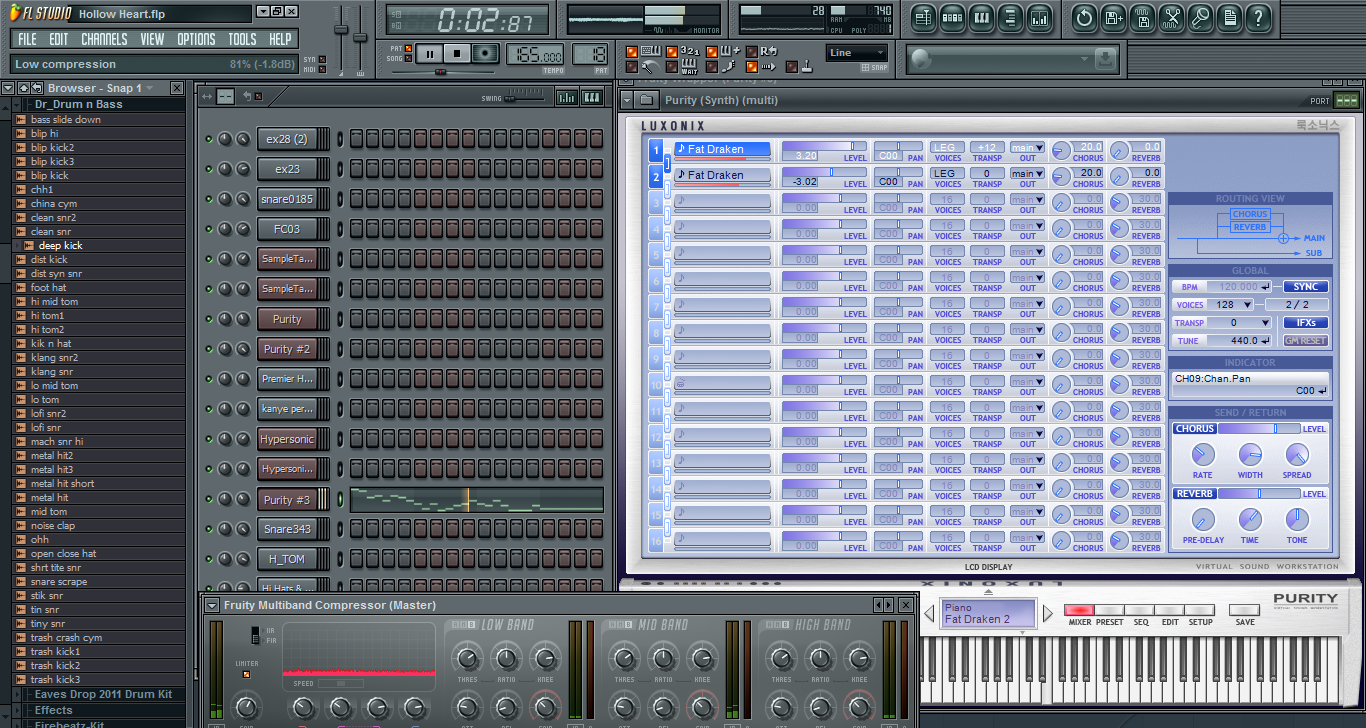Open Transp dropdown in Global section
The height and width of the screenshot is (728, 1366).
1240,323
